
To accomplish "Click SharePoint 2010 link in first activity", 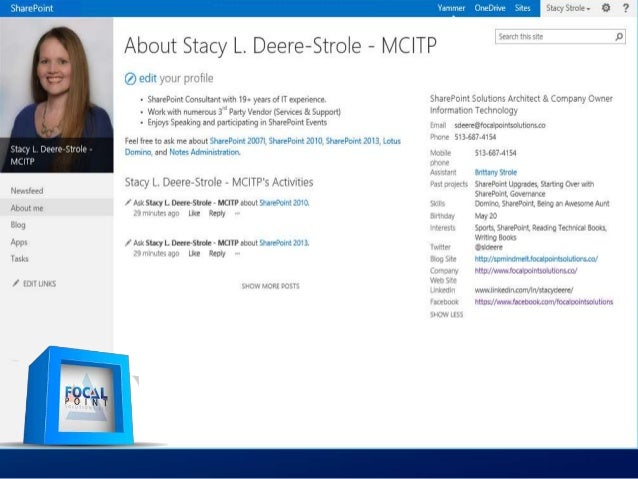I will point(284,203).
